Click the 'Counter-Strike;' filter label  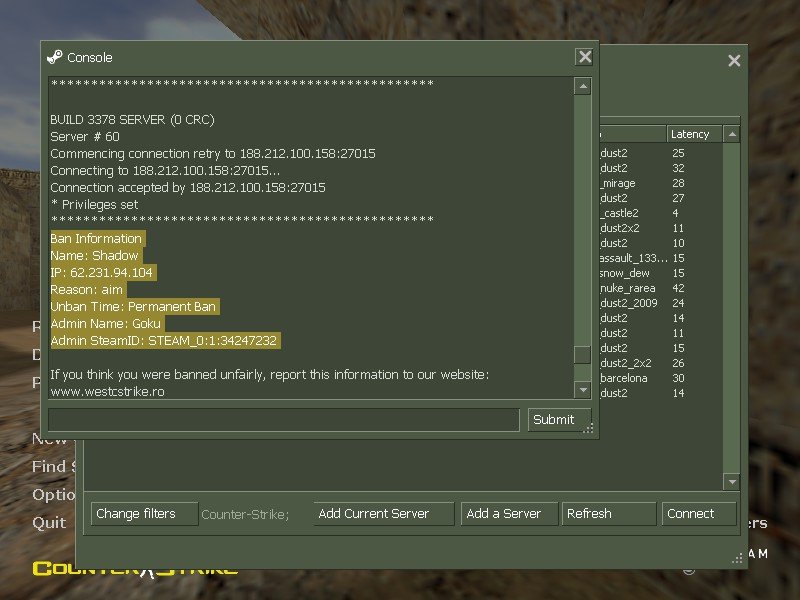[x=245, y=514]
